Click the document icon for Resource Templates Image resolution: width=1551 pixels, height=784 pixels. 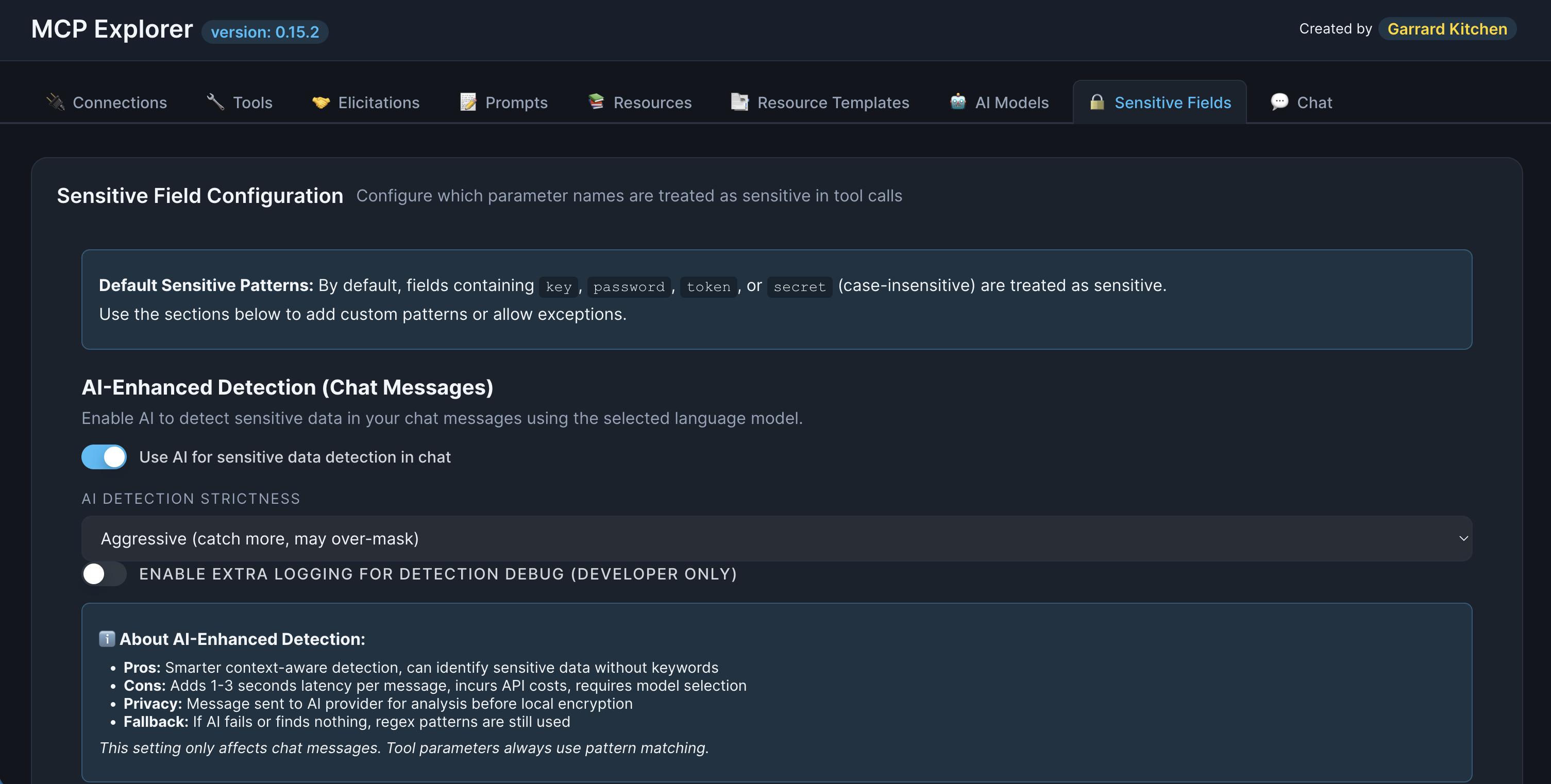point(739,101)
